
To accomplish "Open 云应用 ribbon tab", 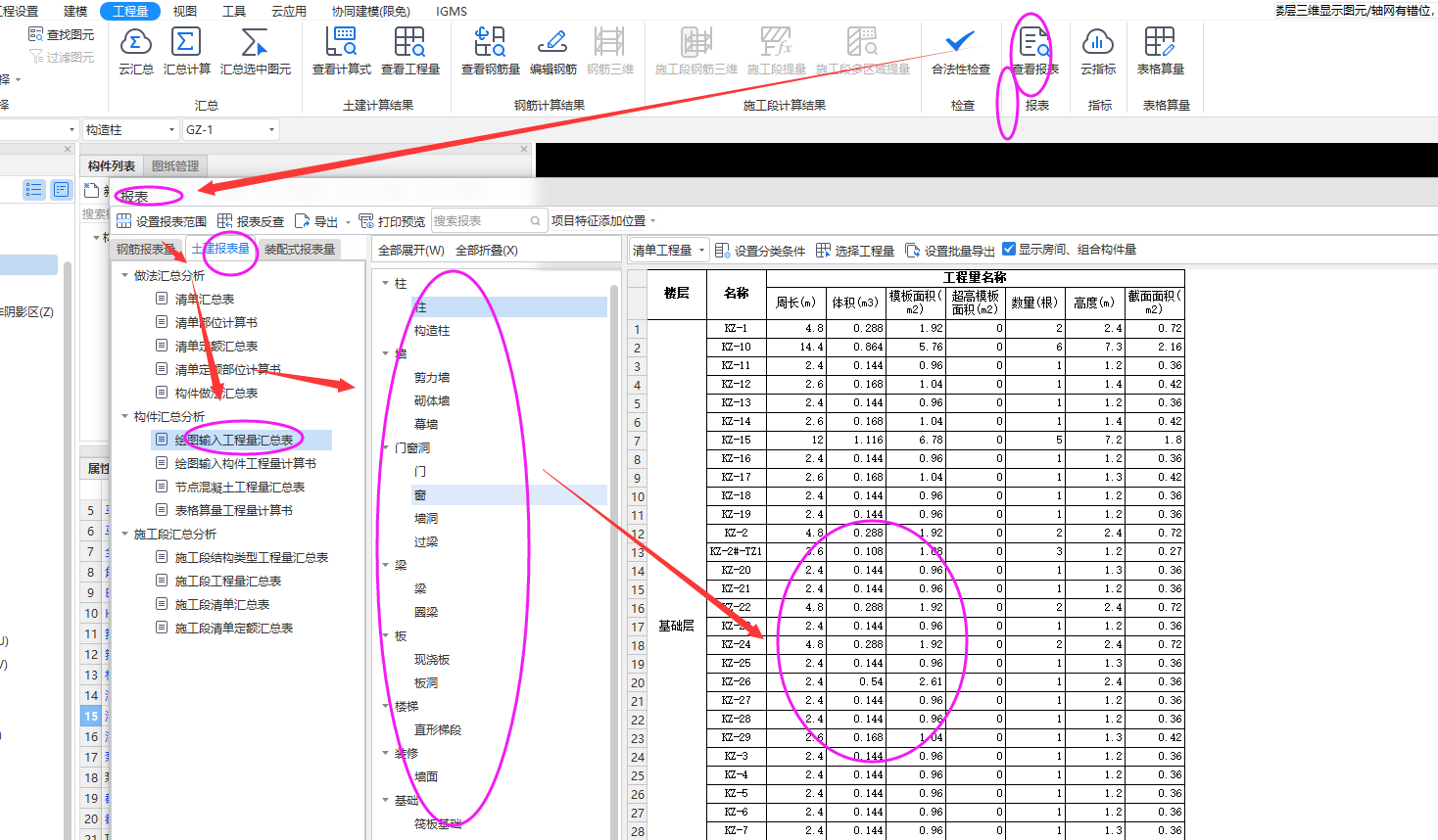I will pos(289,11).
